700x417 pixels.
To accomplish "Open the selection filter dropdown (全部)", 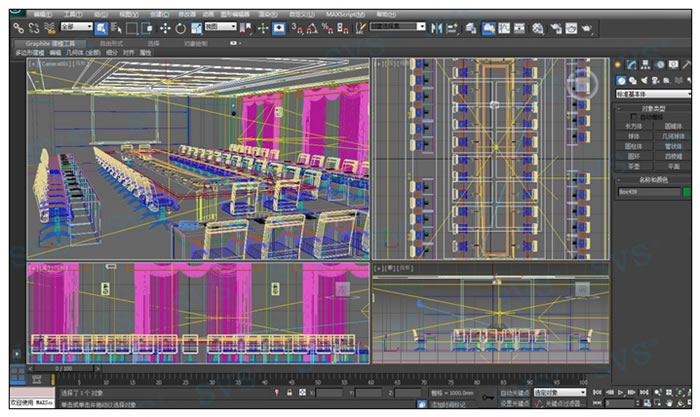I will [76, 28].
